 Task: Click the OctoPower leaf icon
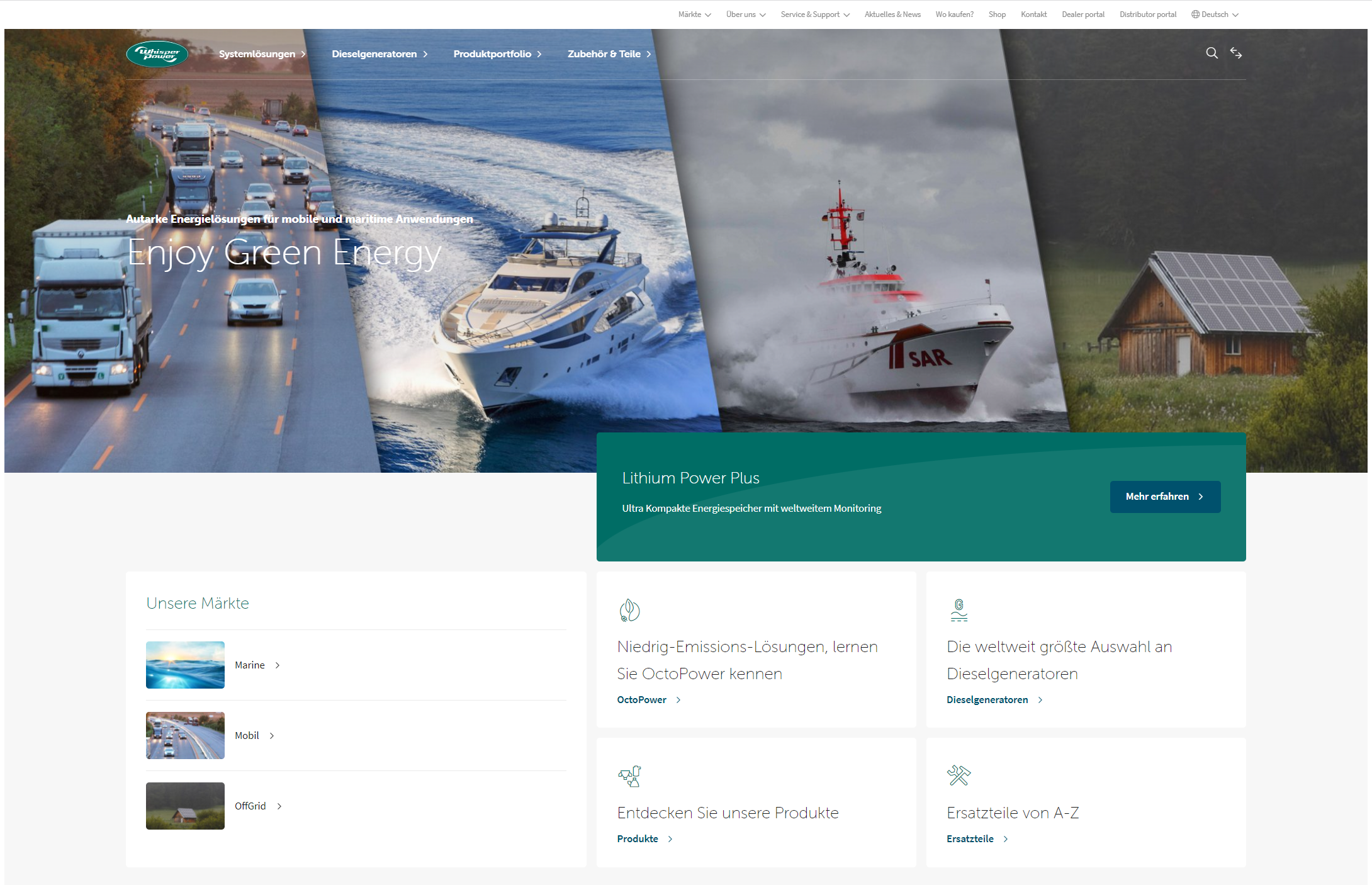click(629, 610)
